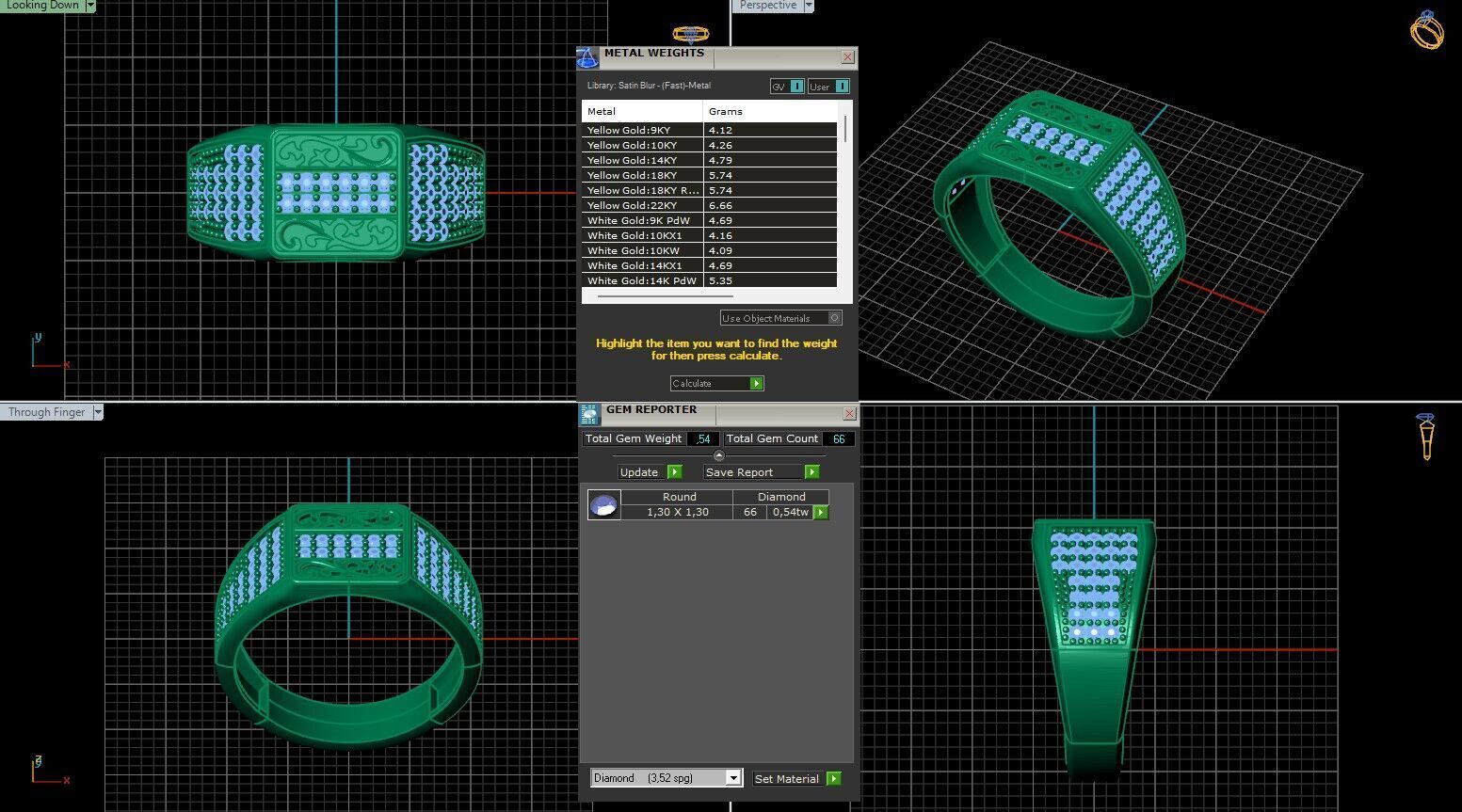This screenshot has width=1462, height=812.
Task: Close the Gem Reporter panel
Action: (x=849, y=414)
